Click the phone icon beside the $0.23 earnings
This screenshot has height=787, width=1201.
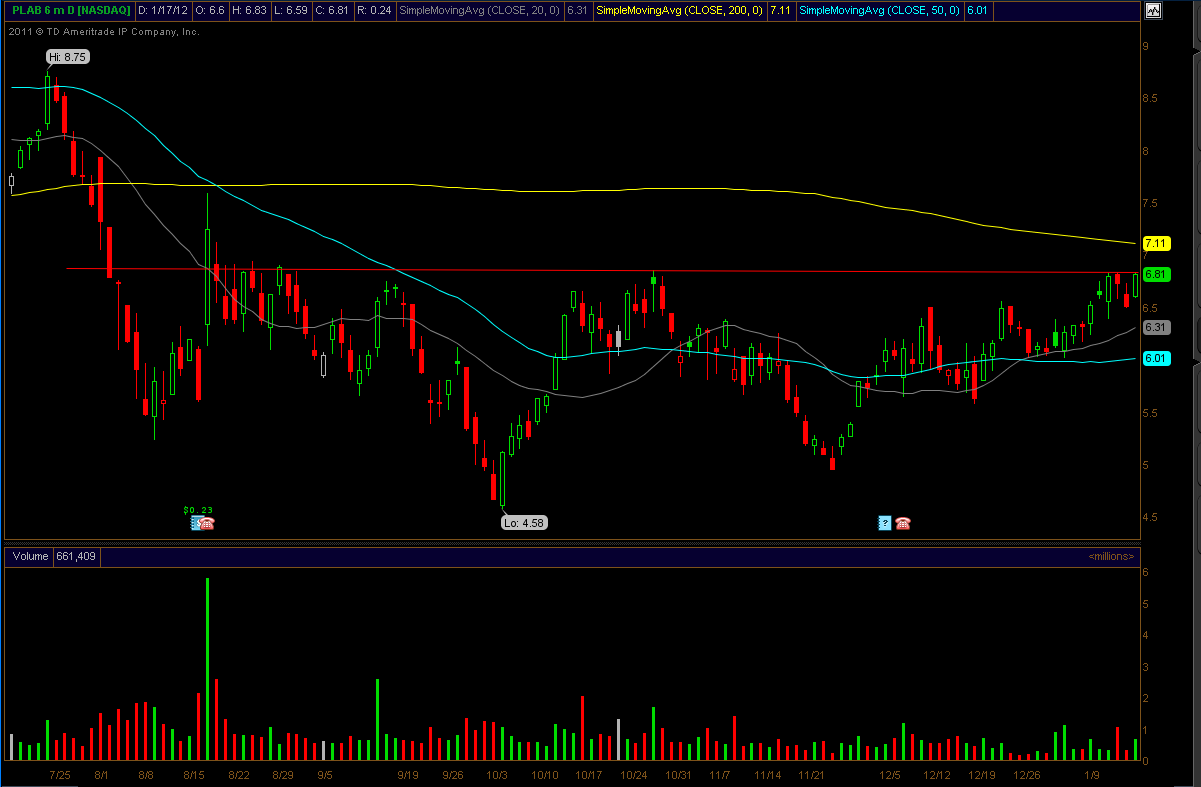click(x=207, y=522)
